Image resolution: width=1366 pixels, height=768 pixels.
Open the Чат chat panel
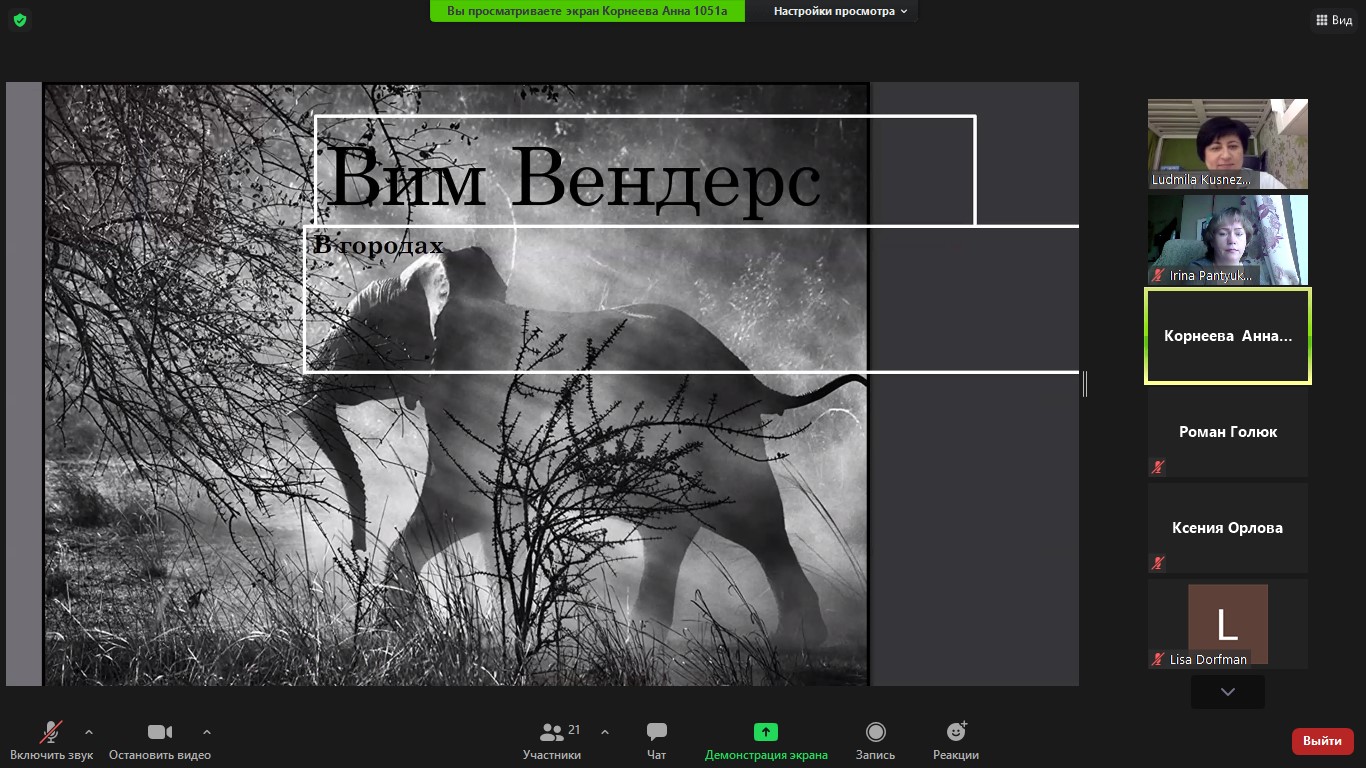coord(657,740)
